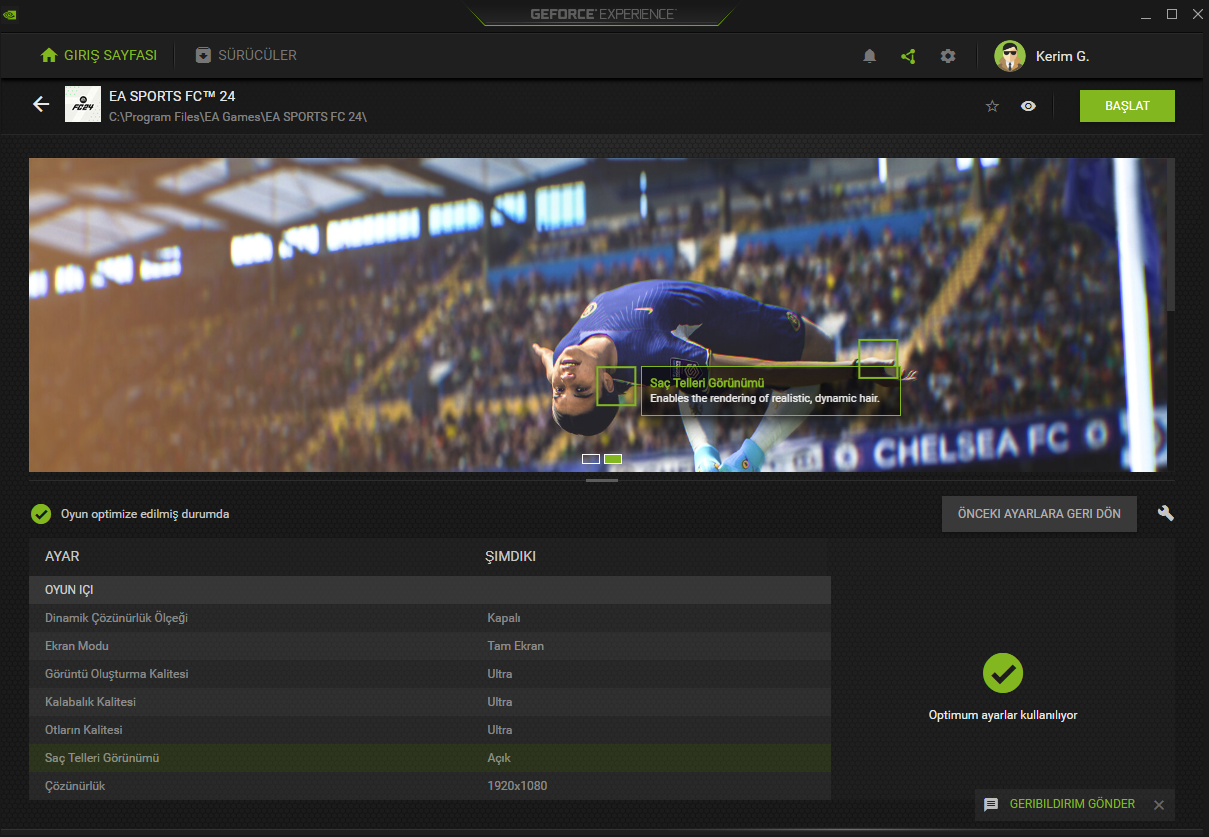Select Görüntü Oluşturma Kalitesi row
The image size is (1209, 837).
pyautogui.click(x=430, y=674)
